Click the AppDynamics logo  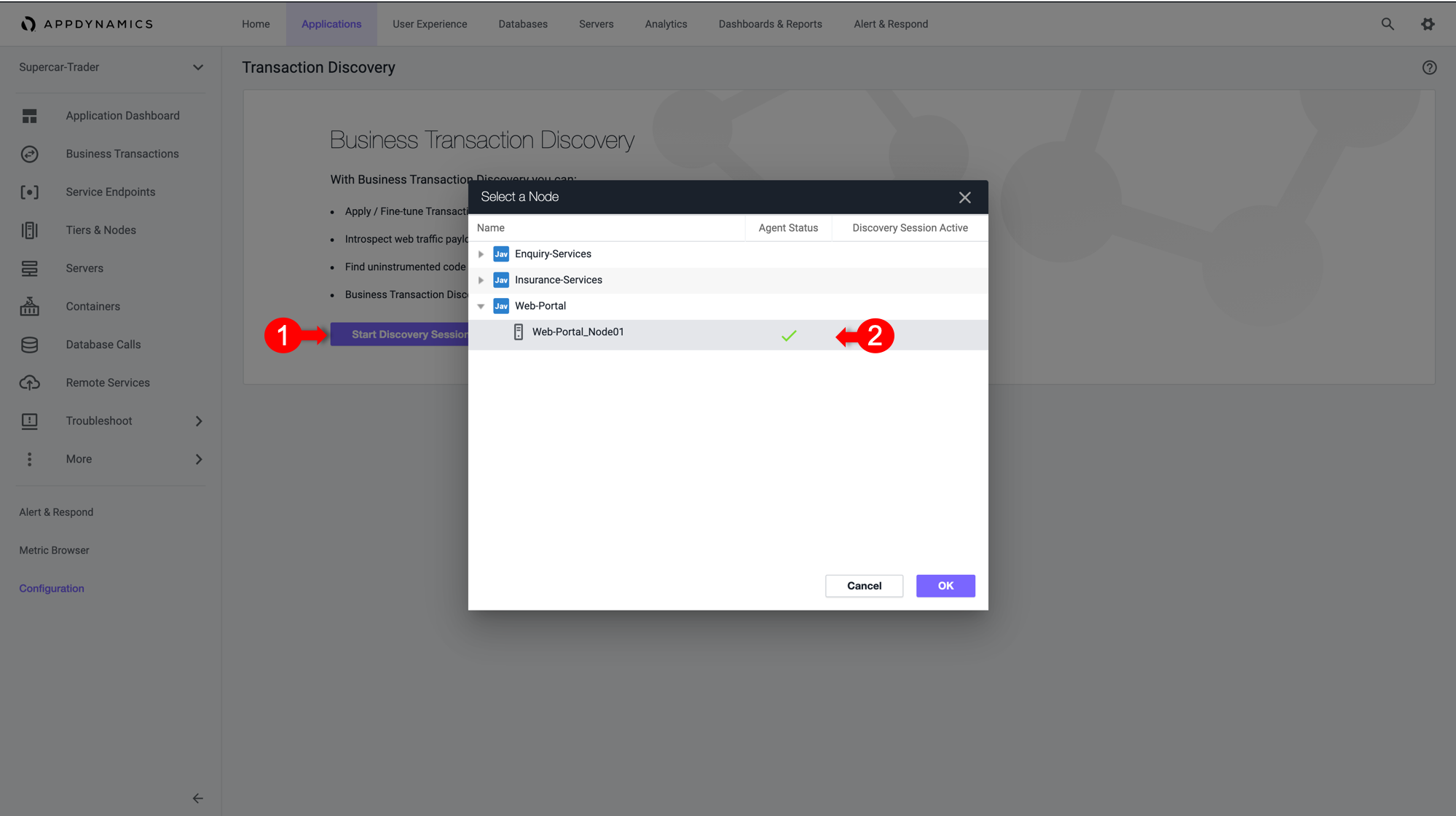87,24
